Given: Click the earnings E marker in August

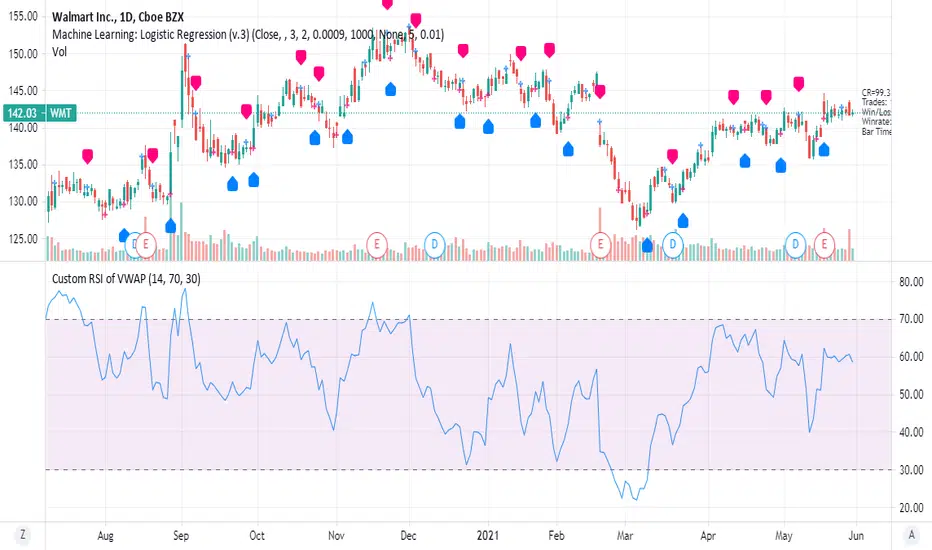Looking at the screenshot, I should click(146, 244).
